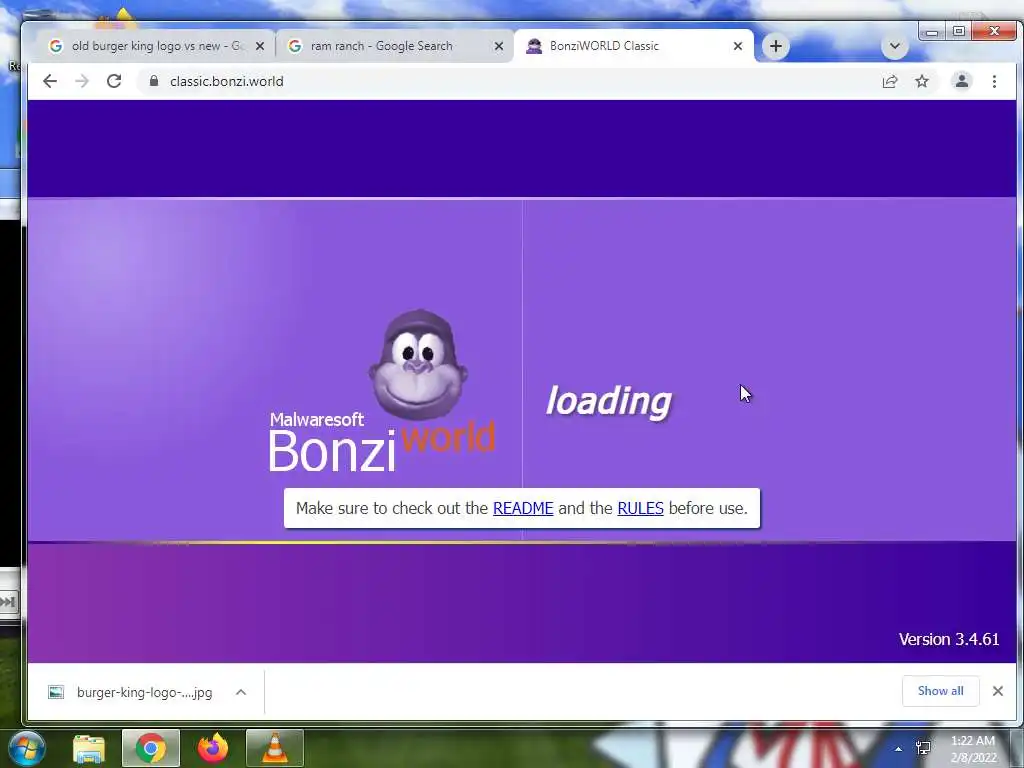Close the old burger king logo tab
This screenshot has width=1024, height=768.
[x=259, y=46]
